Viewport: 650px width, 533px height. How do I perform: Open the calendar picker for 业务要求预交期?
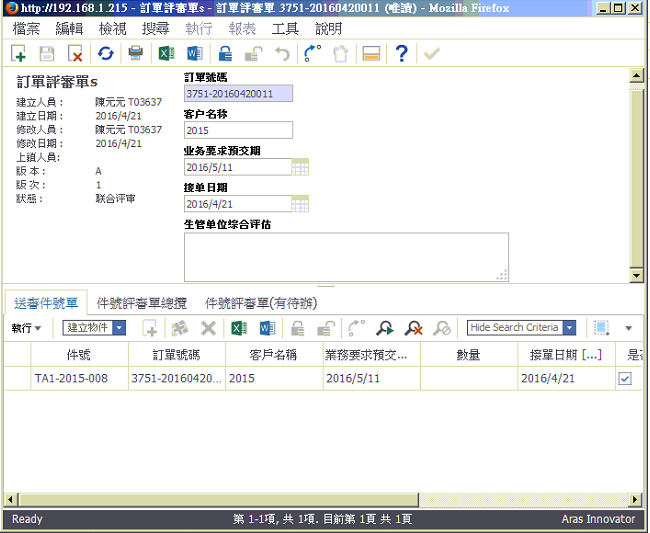(x=301, y=167)
